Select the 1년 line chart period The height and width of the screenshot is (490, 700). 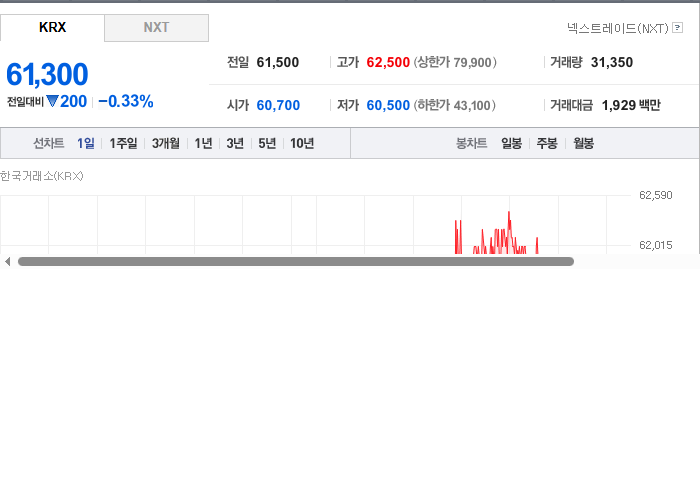coord(203,143)
